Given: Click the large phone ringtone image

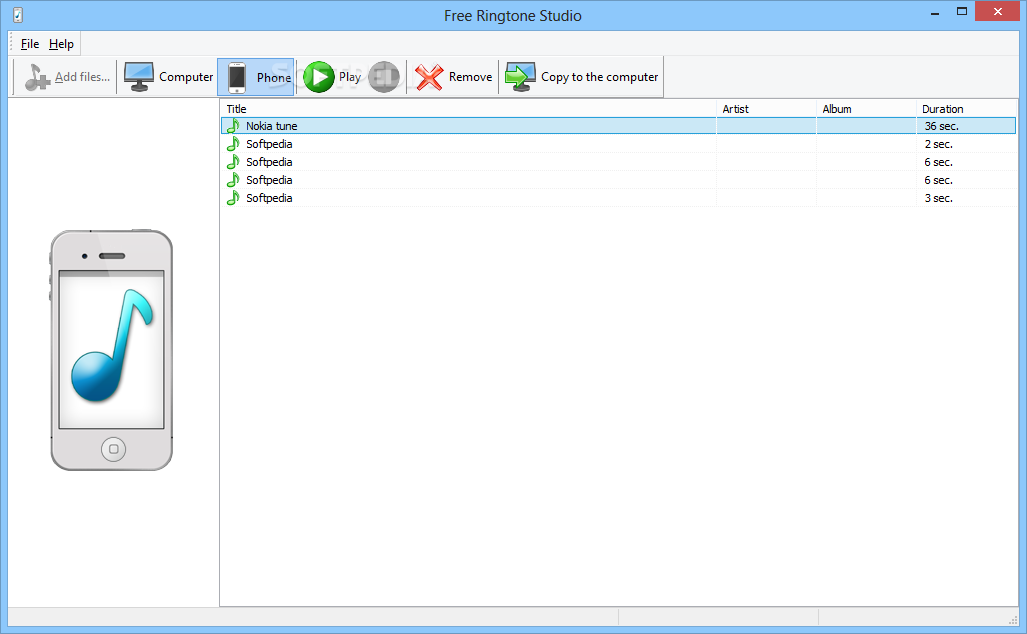Looking at the screenshot, I should (111, 350).
